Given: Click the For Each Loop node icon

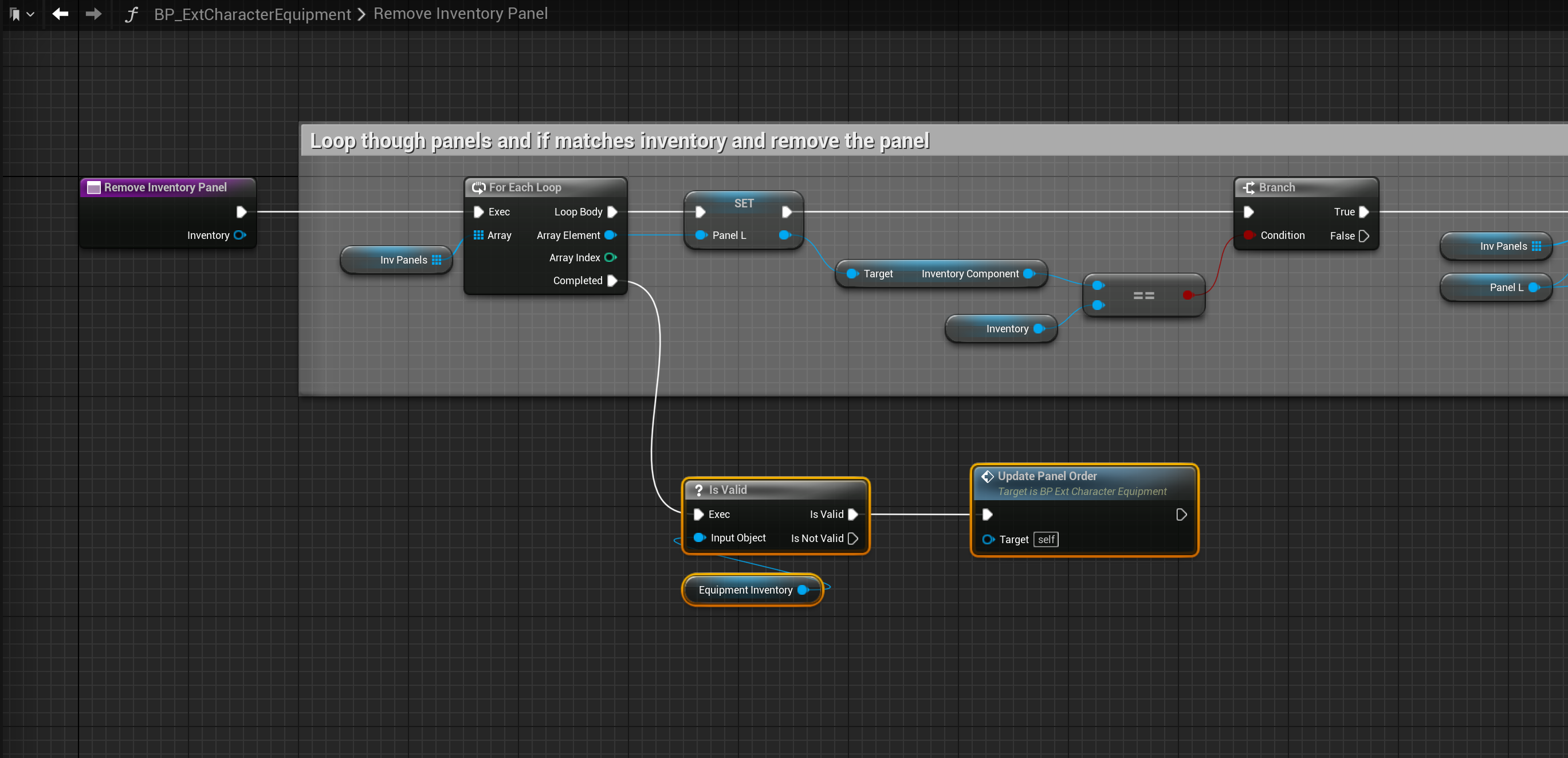Looking at the screenshot, I should [478, 187].
